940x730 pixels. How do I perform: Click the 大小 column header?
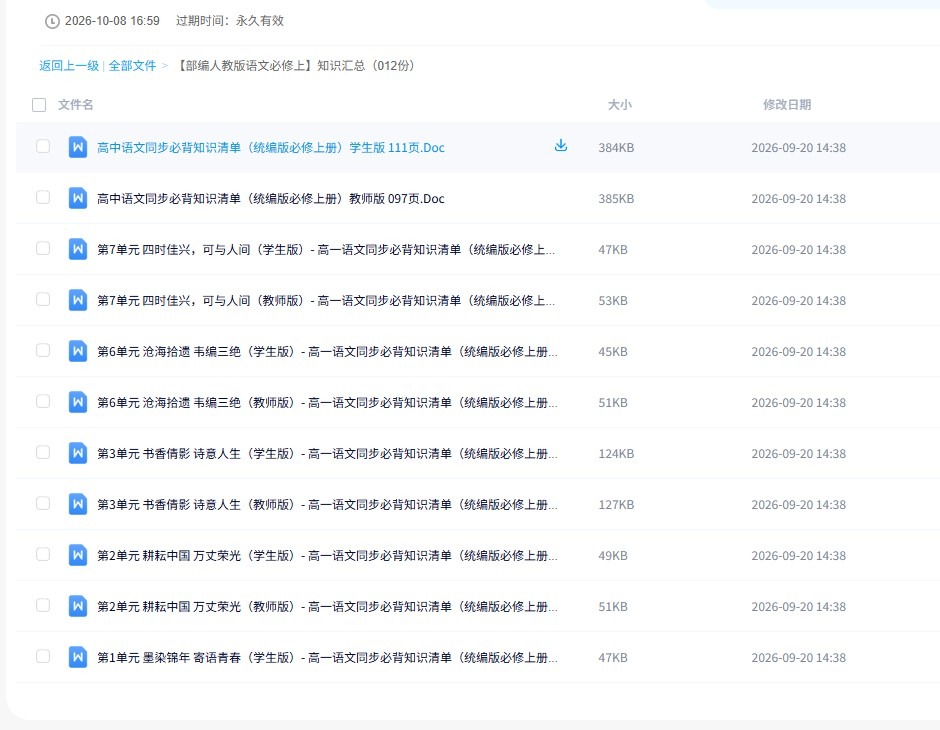coord(620,105)
